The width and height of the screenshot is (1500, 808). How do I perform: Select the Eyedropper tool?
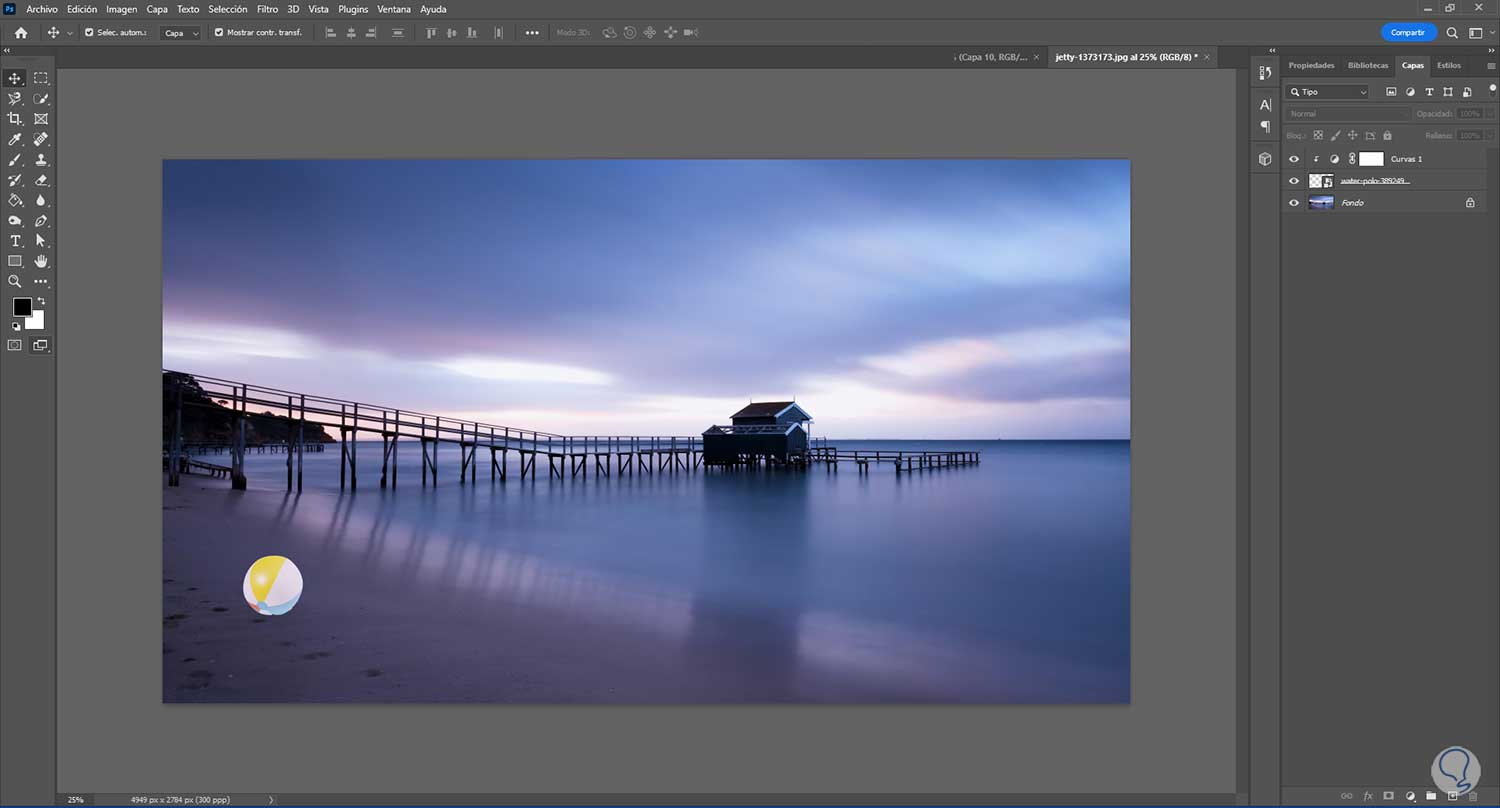[x=15, y=140]
